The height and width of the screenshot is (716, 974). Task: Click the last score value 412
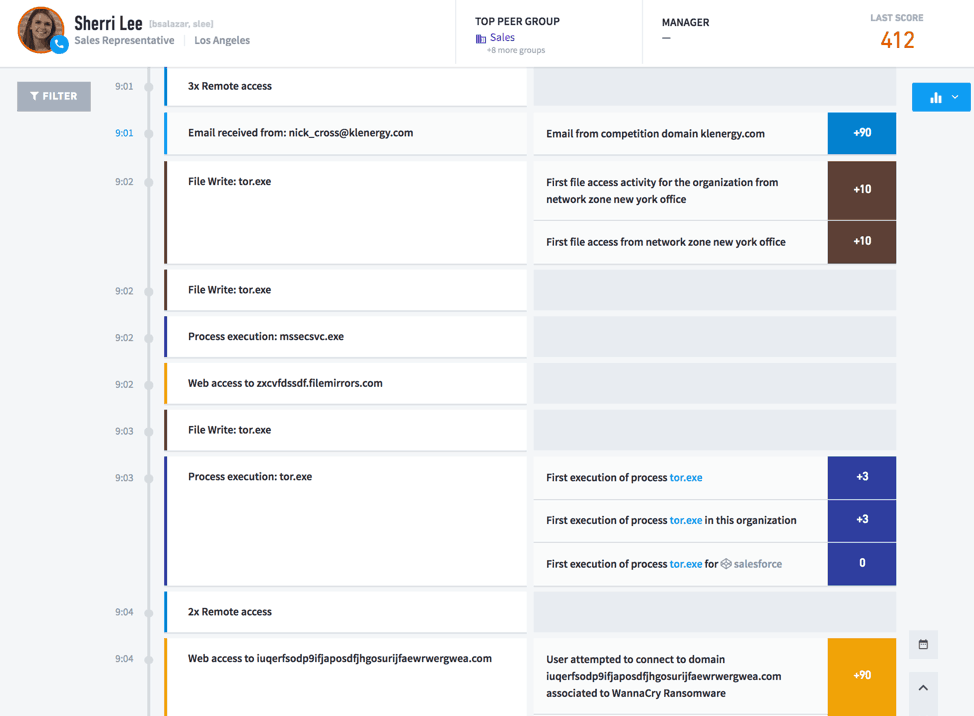point(897,40)
